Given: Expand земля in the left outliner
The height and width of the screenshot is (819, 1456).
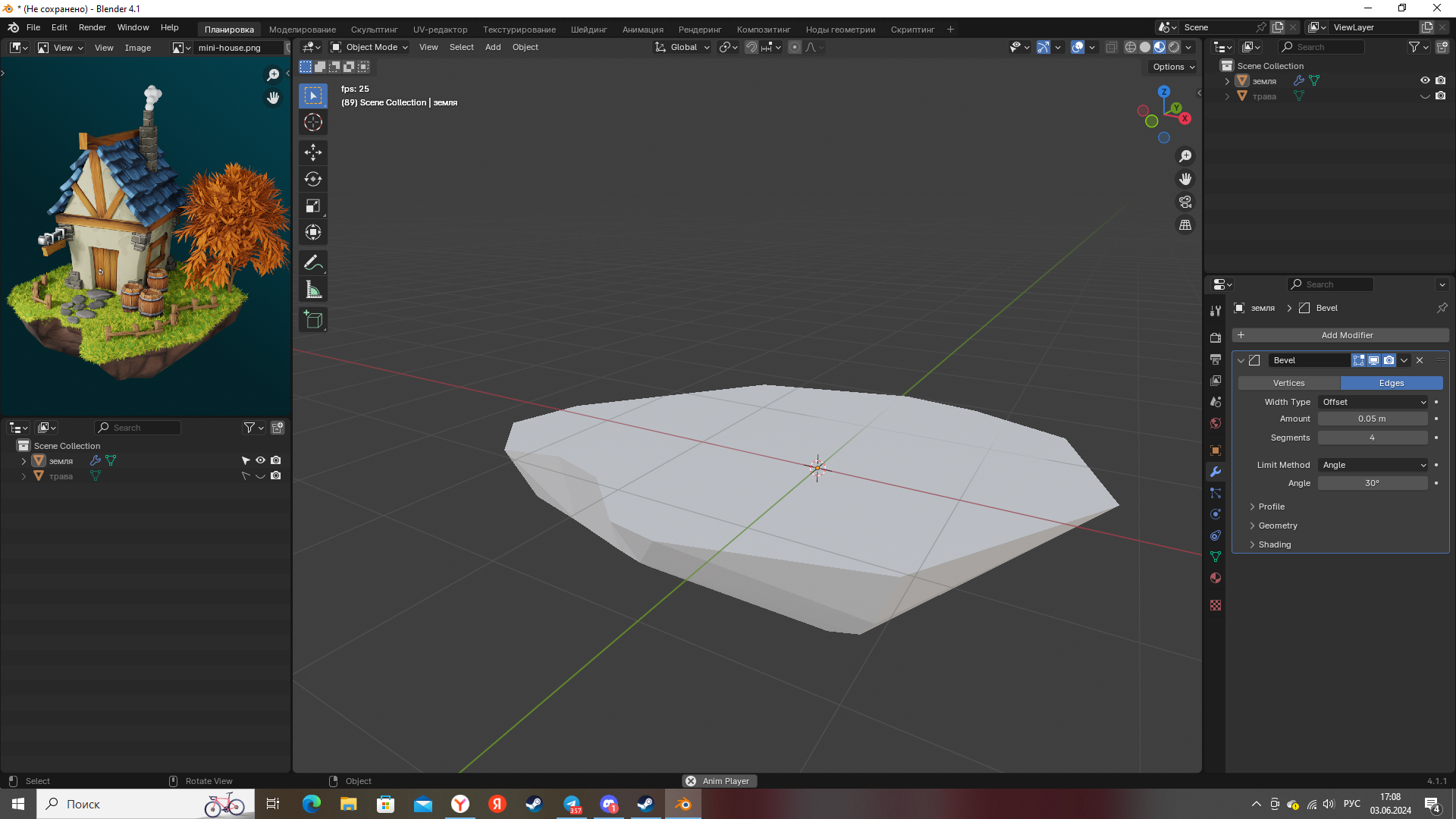Looking at the screenshot, I should coord(24,460).
